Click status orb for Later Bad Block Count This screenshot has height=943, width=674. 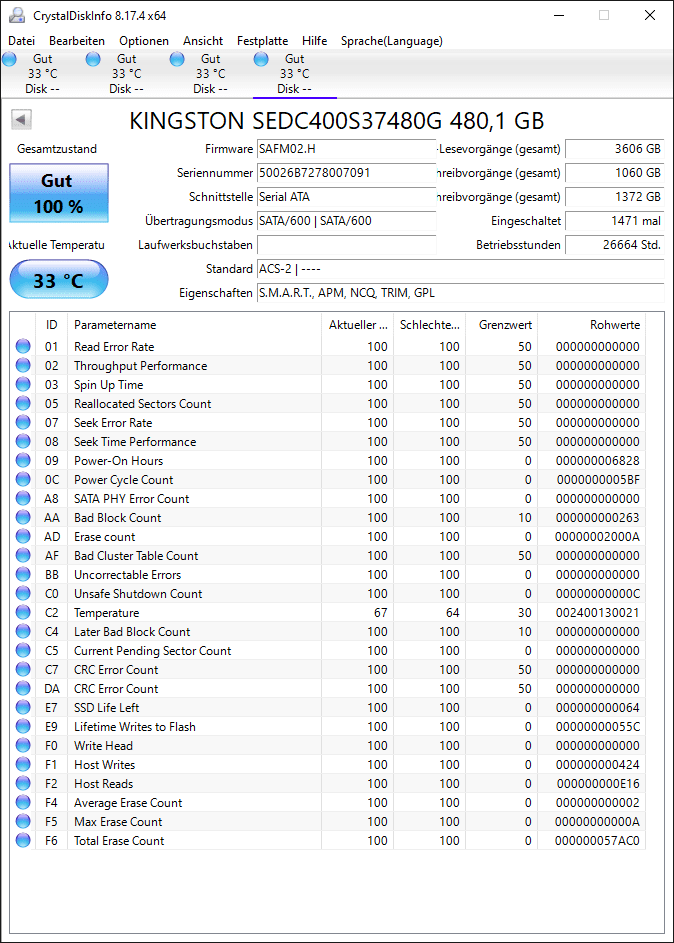point(23,631)
